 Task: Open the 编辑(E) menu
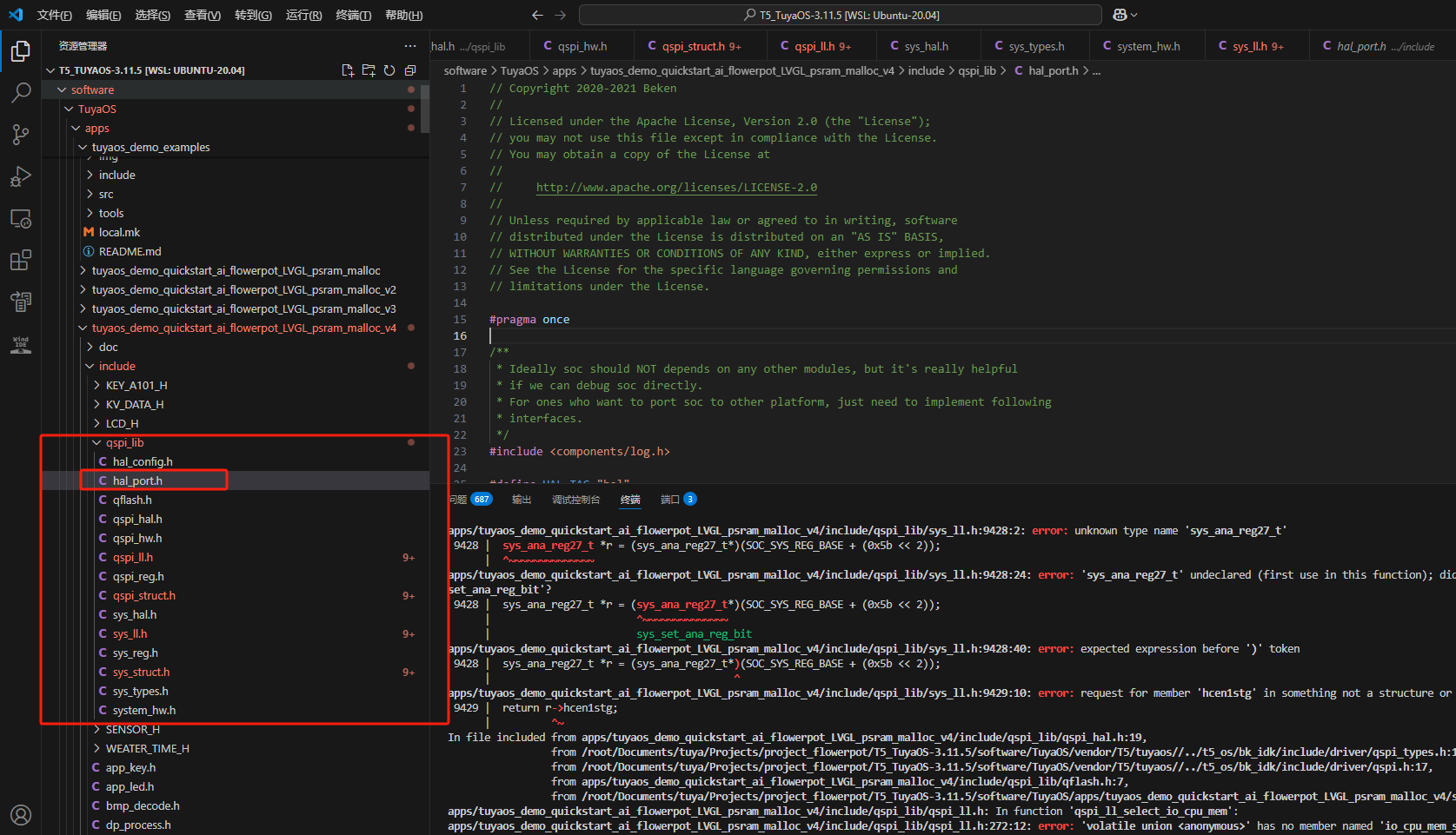coord(103,15)
